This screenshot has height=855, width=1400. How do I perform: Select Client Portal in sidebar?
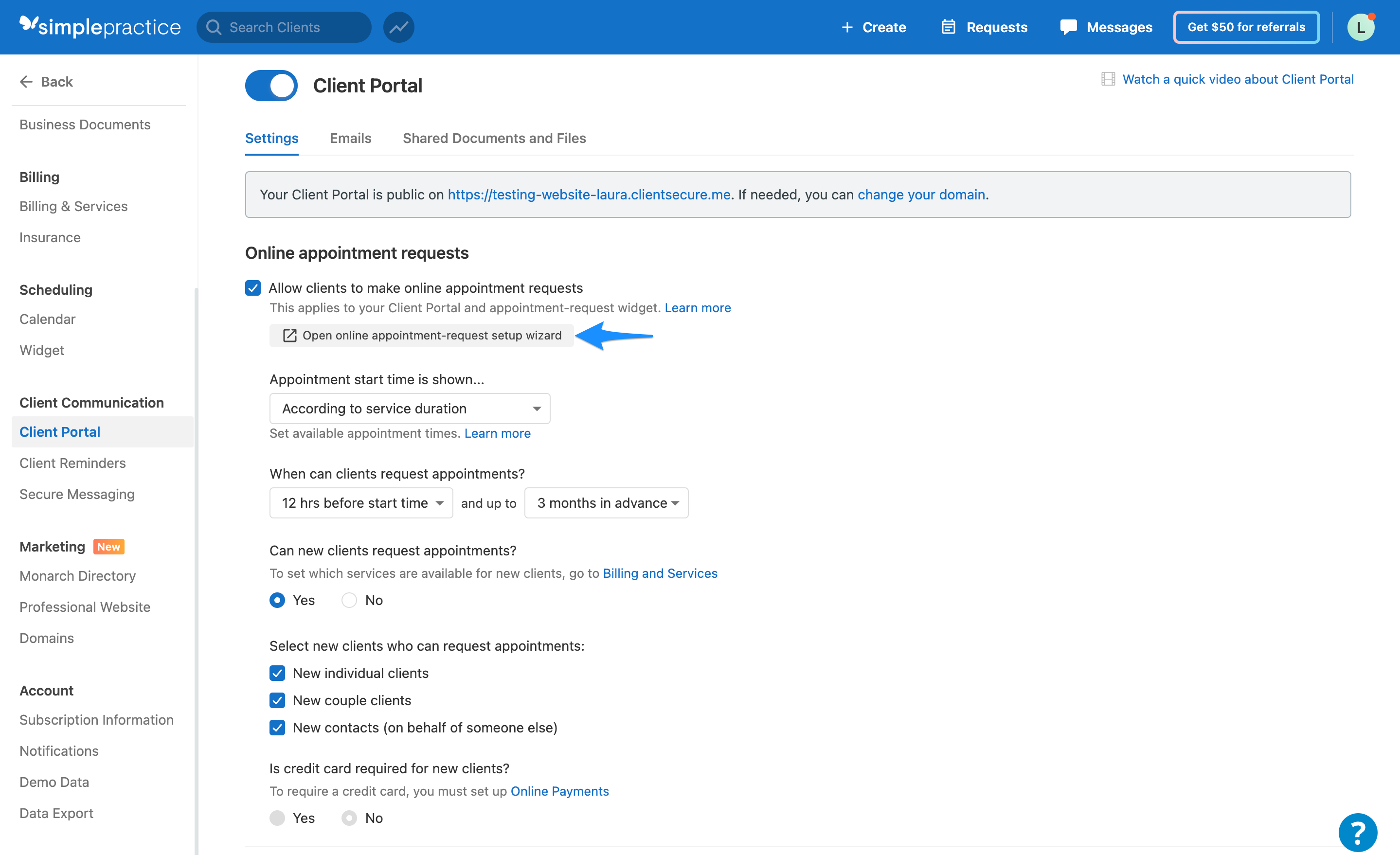click(x=102, y=432)
